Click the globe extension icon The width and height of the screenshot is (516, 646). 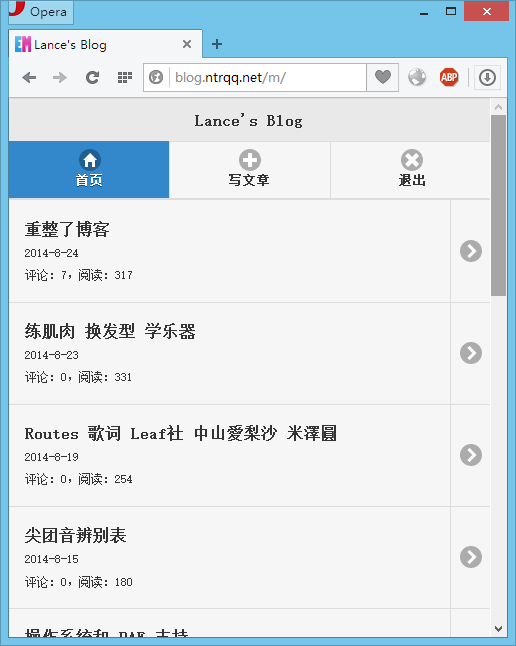(x=417, y=77)
